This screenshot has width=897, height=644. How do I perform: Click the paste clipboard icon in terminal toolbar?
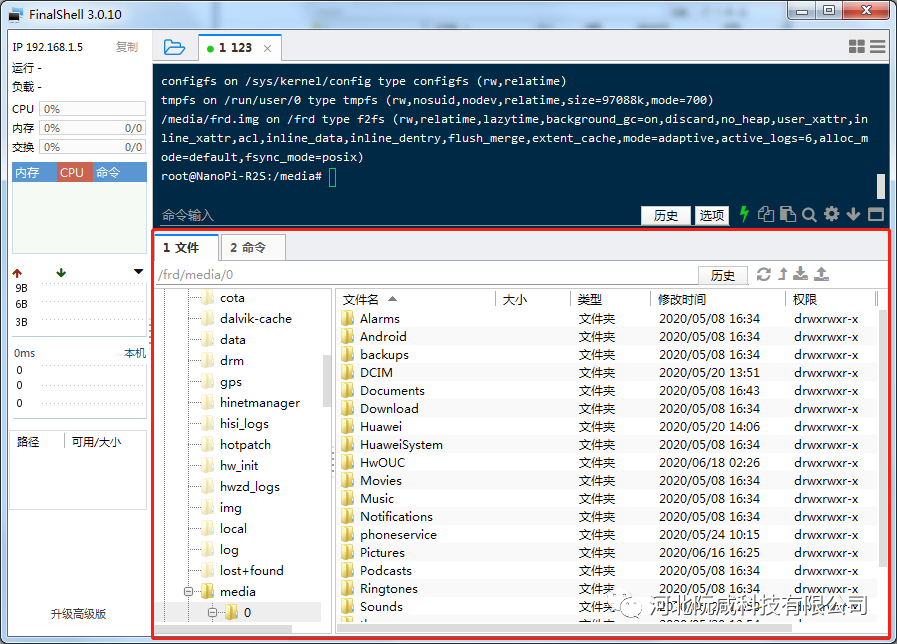[788, 214]
